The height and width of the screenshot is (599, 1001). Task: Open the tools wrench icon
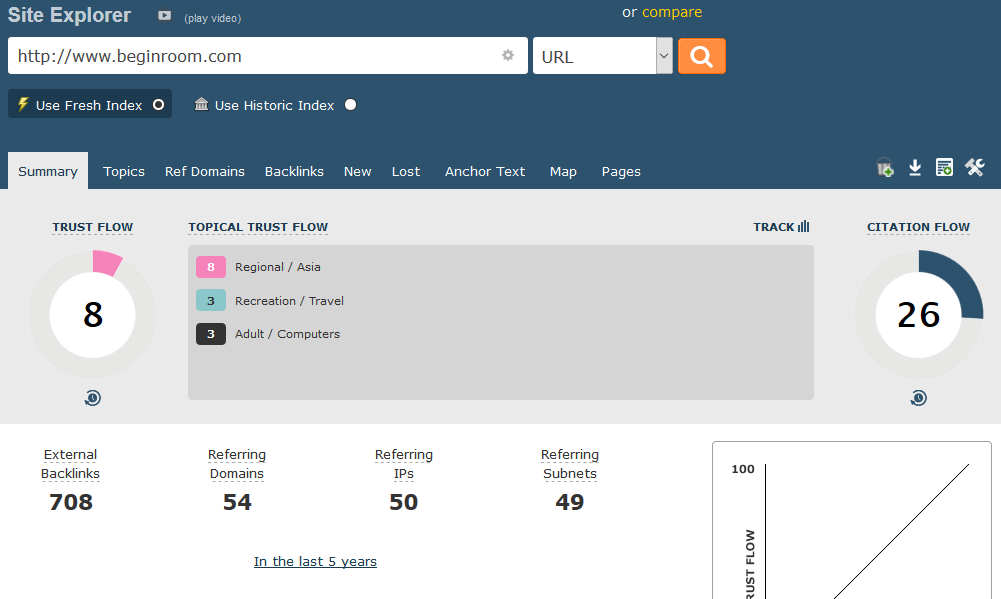pyautogui.click(x=975, y=167)
